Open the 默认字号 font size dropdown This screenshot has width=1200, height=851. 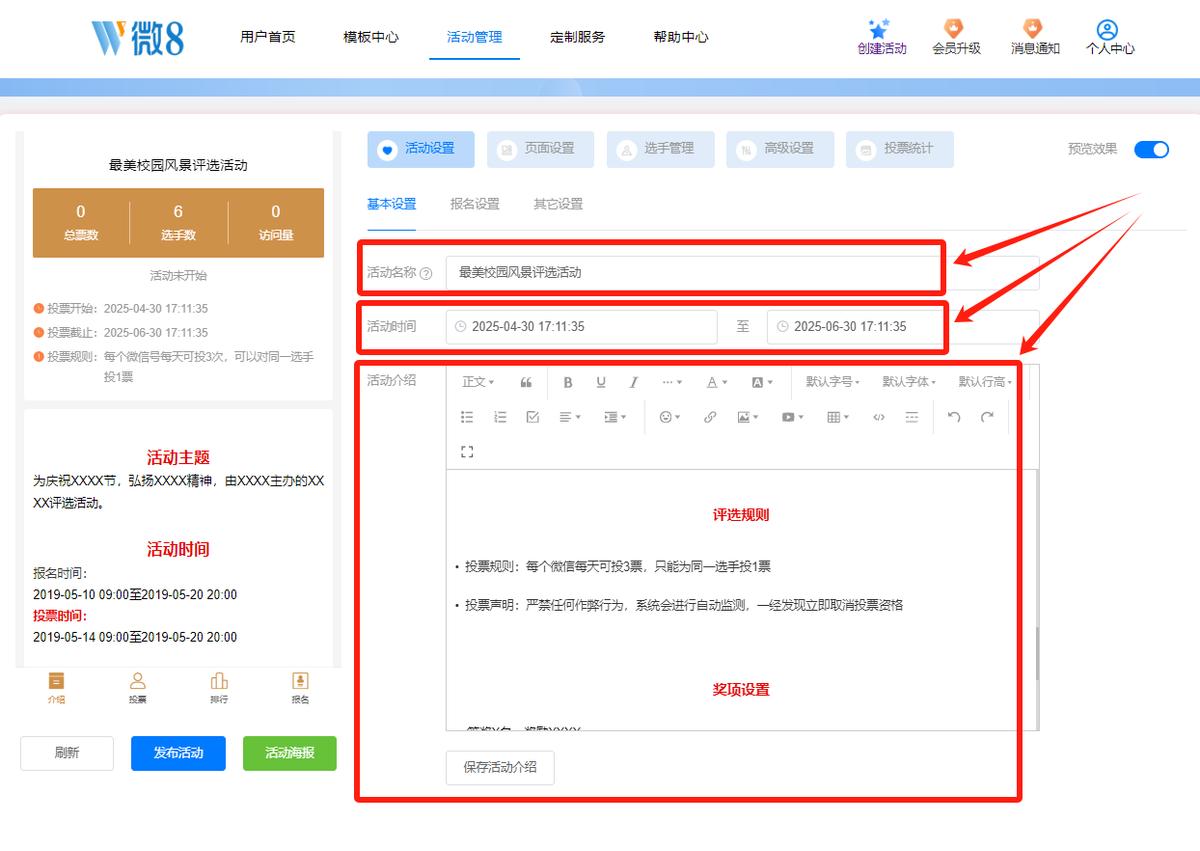[833, 382]
